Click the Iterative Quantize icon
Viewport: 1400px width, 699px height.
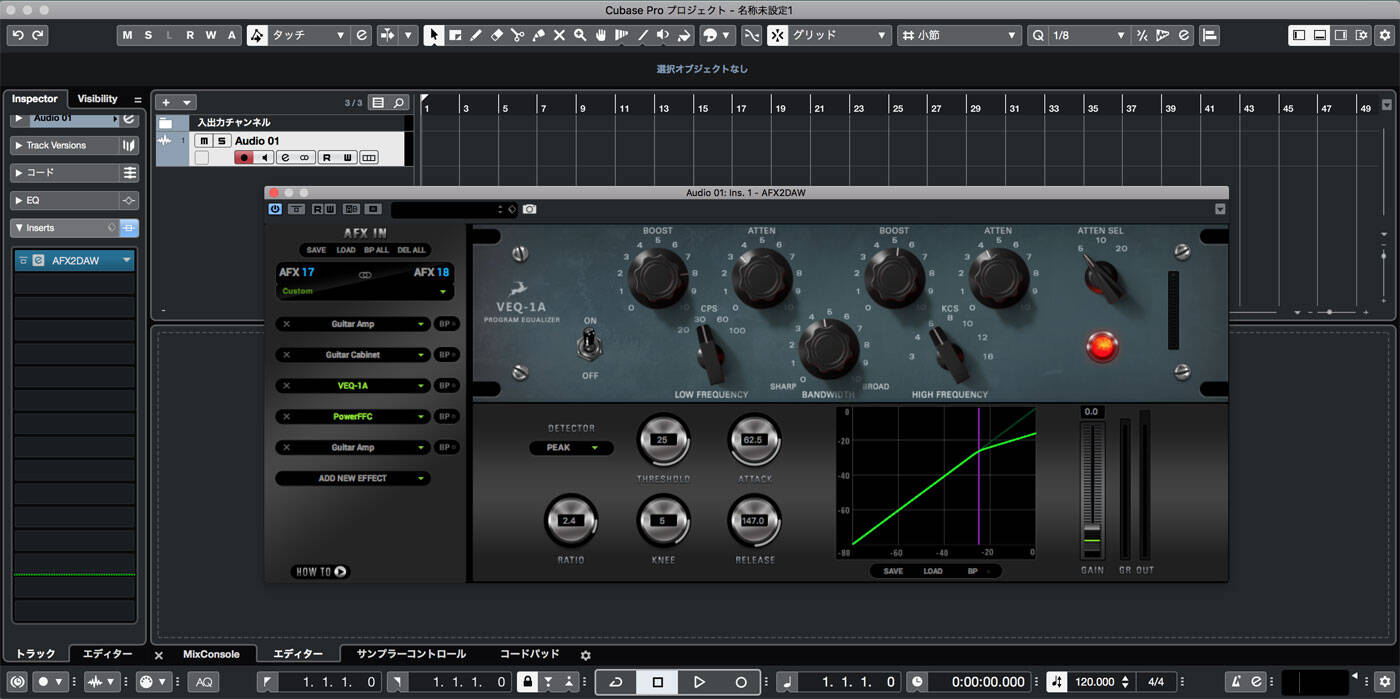(x=1143, y=35)
